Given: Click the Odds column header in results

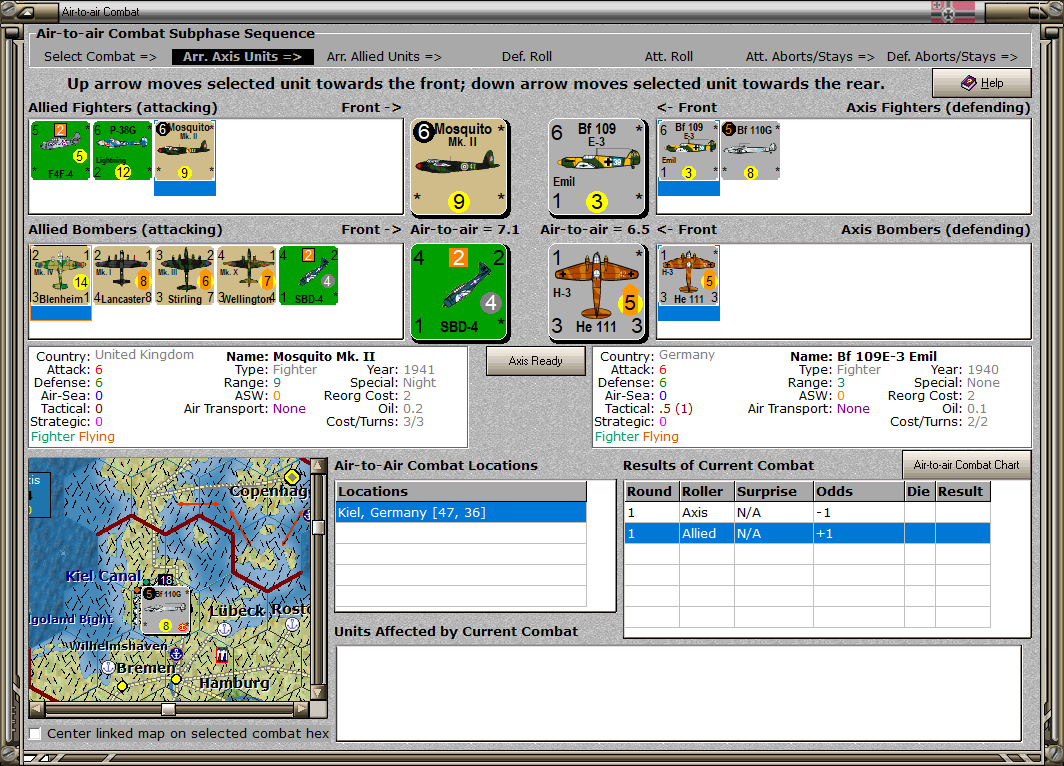Looking at the screenshot, I should pos(859,491).
